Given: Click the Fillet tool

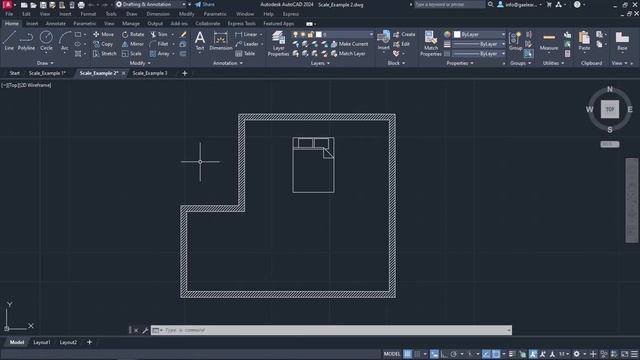Looking at the screenshot, I should pos(159,44).
